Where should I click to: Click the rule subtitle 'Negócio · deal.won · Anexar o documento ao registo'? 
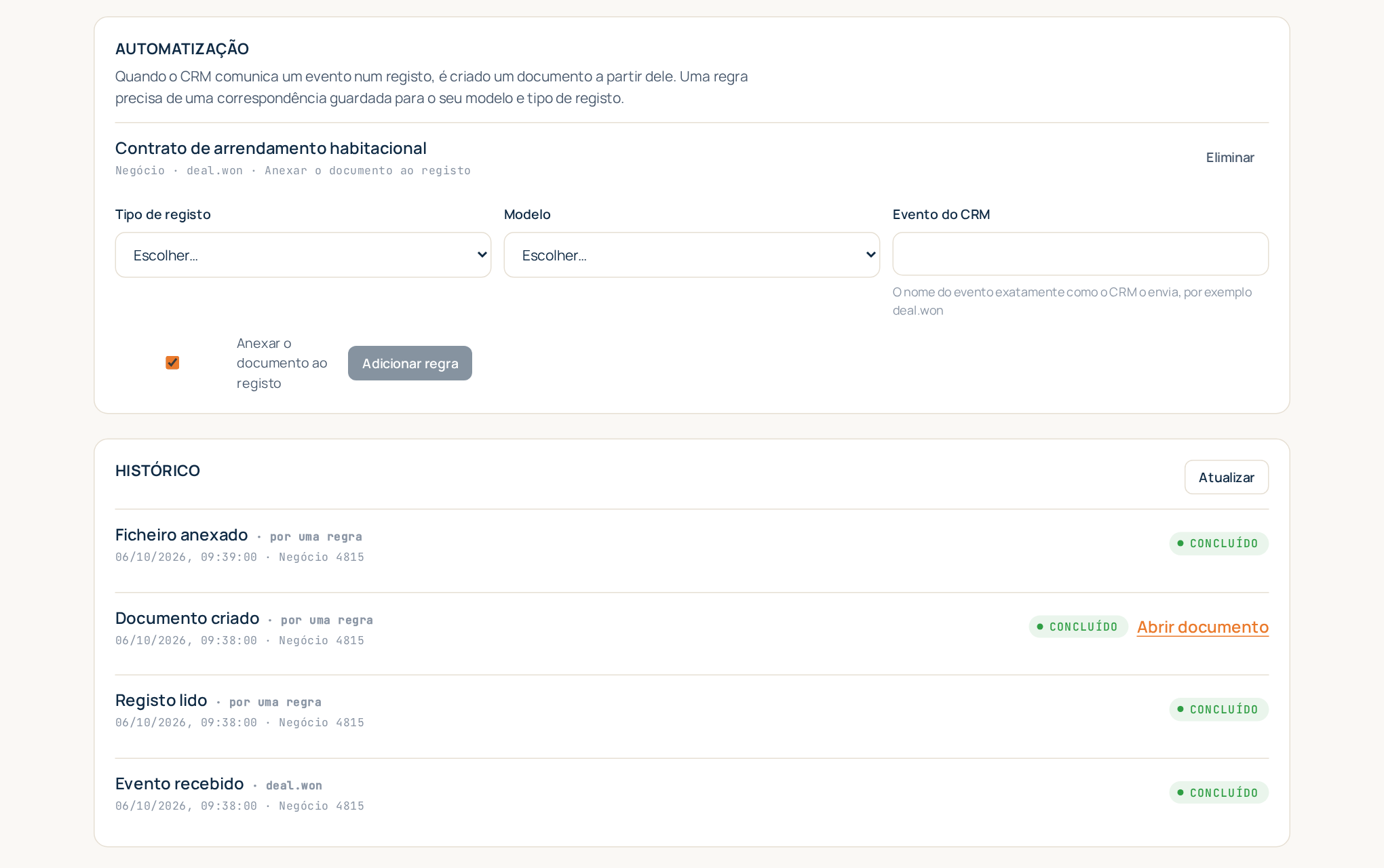(x=293, y=171)
